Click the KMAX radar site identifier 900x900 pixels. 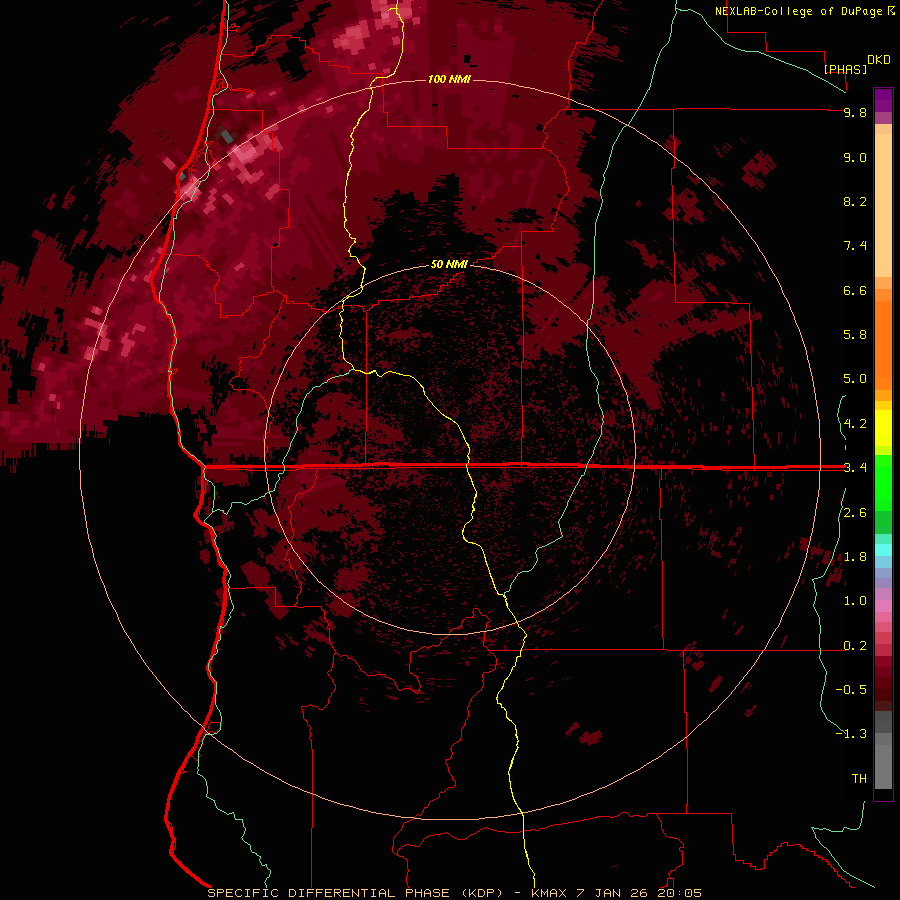click(551, 893)
